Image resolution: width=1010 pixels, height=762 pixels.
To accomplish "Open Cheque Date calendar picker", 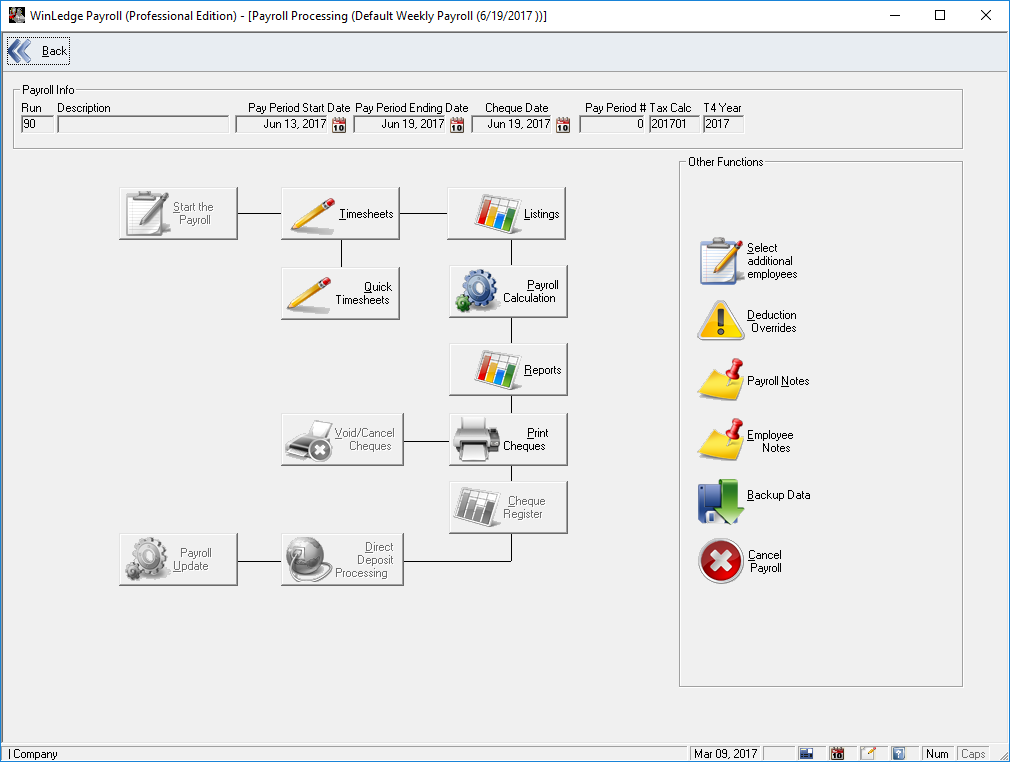I will [x=563, y=125].
